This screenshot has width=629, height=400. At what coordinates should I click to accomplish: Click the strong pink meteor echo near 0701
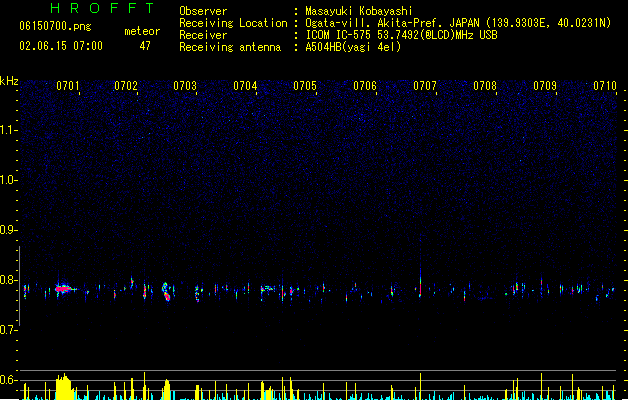point(63,288)
